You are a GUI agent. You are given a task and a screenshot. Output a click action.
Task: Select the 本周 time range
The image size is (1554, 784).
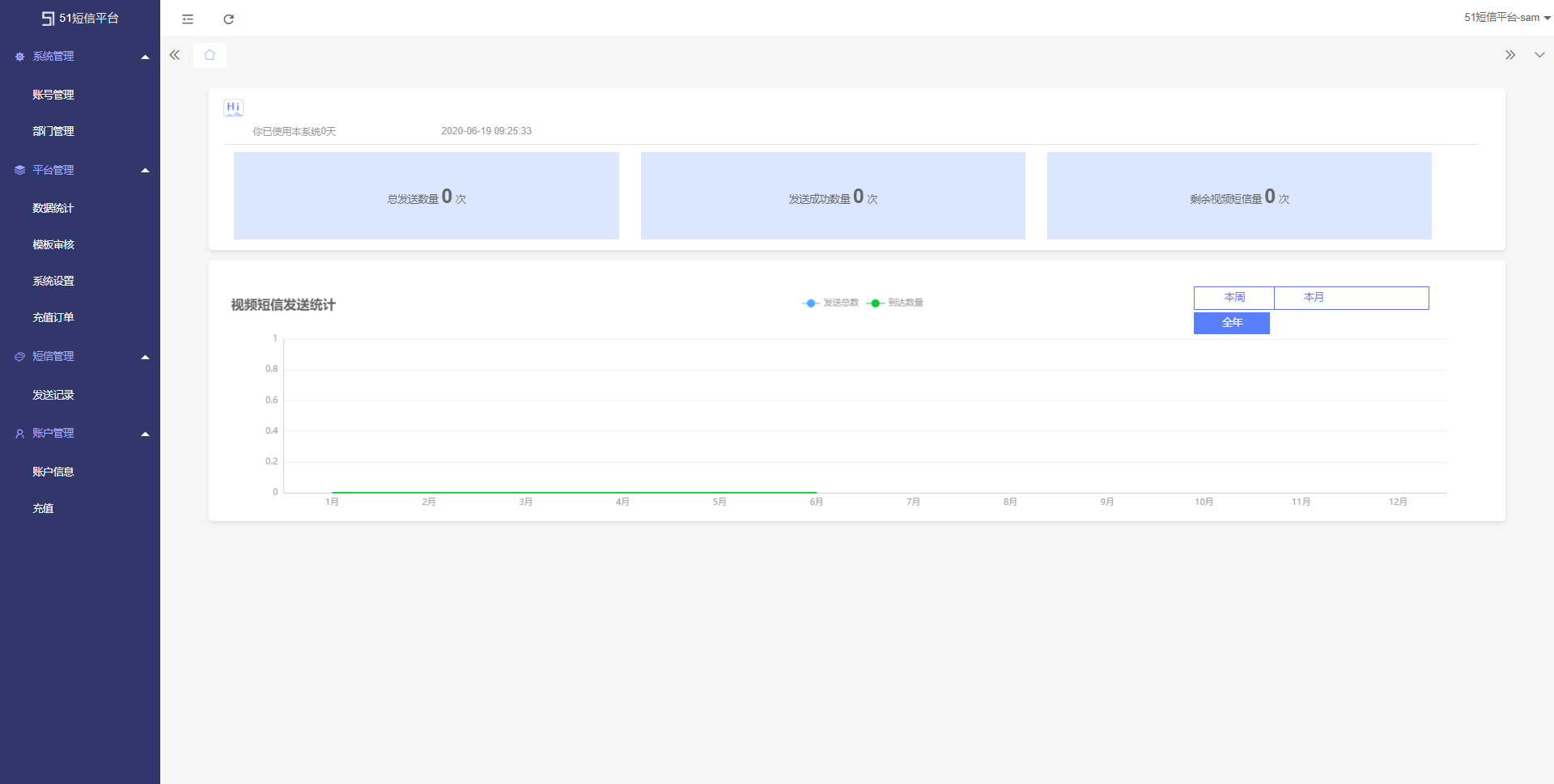click(1234, 298)
